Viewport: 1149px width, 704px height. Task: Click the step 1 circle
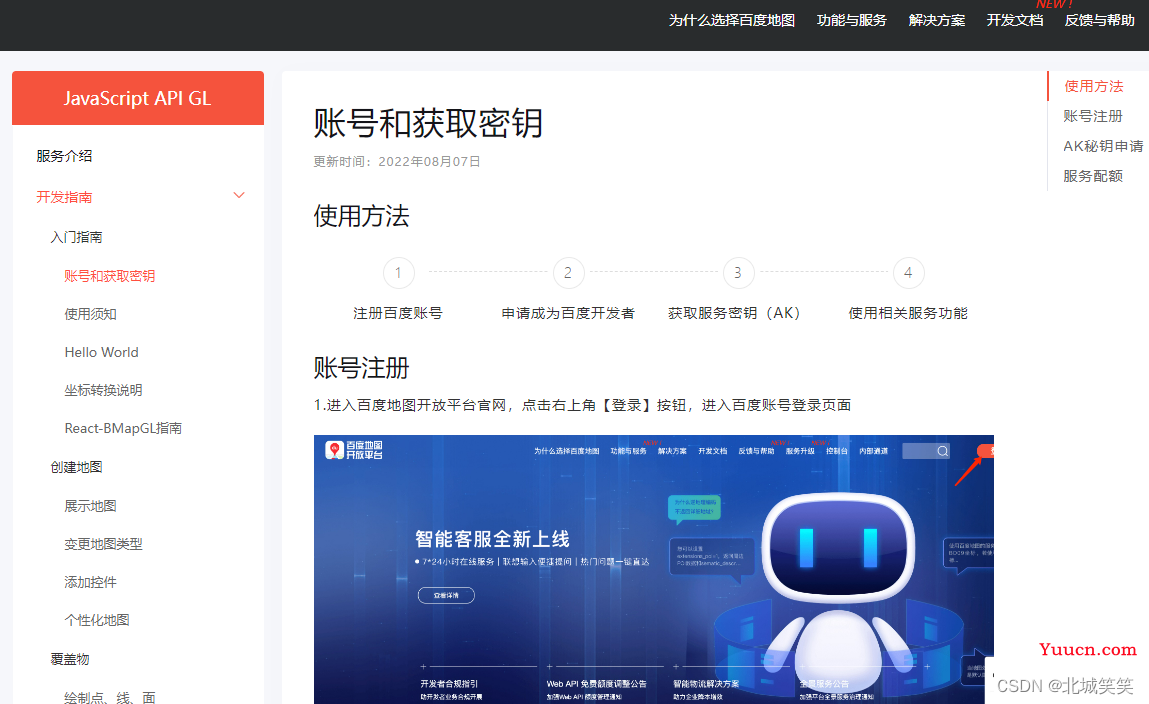click(399, 273)
